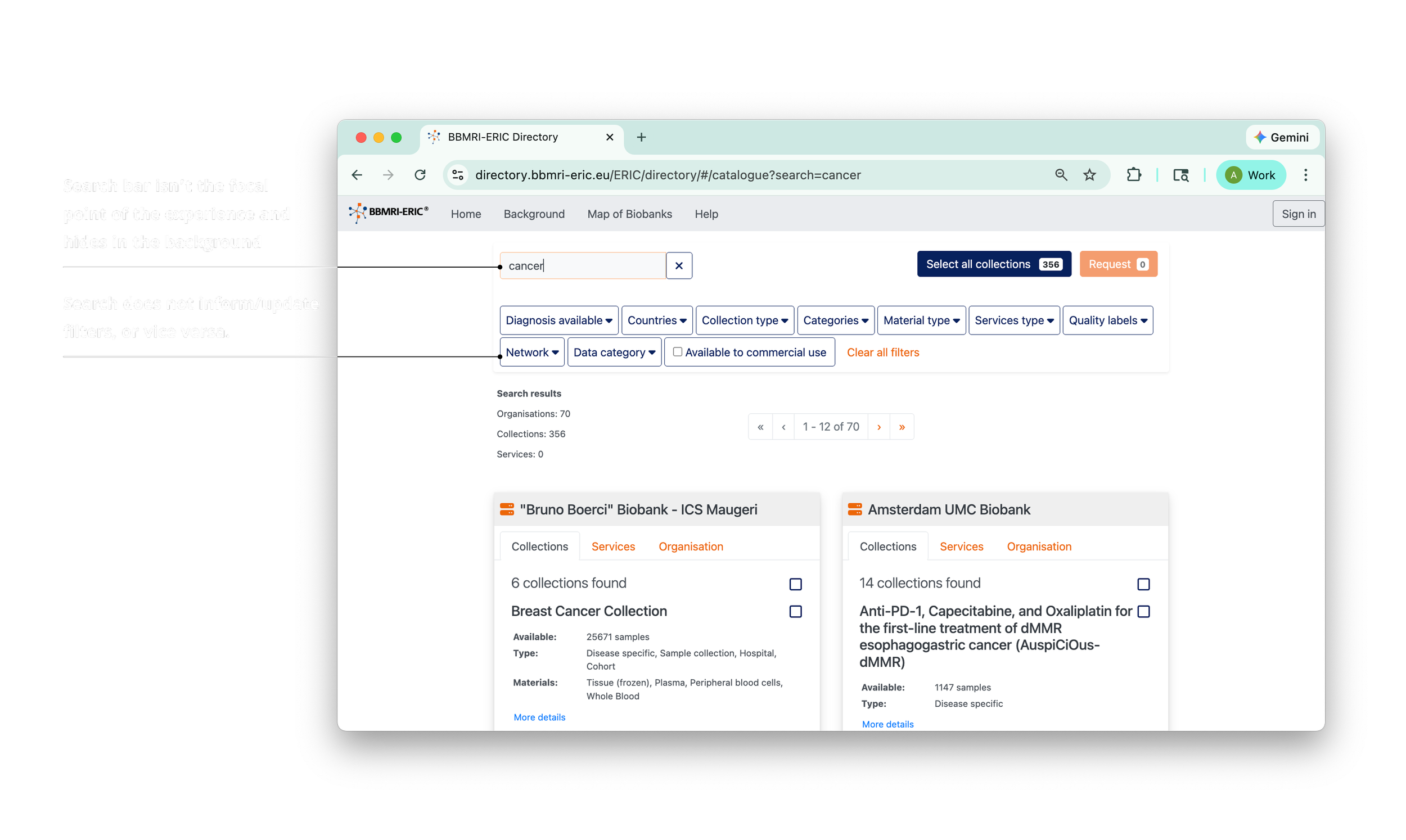Select all 14 Amsterdam UMC collections checkbox

tap(1143, 584)
